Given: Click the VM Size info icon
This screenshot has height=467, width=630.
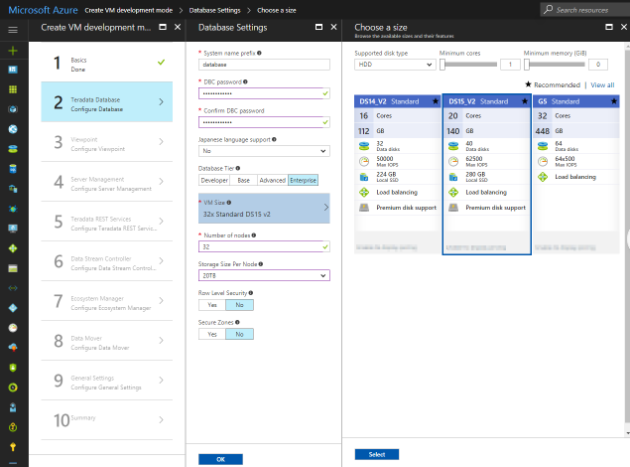Looking at the screenshot, I should pyautogui.click(x=228, y=201).
